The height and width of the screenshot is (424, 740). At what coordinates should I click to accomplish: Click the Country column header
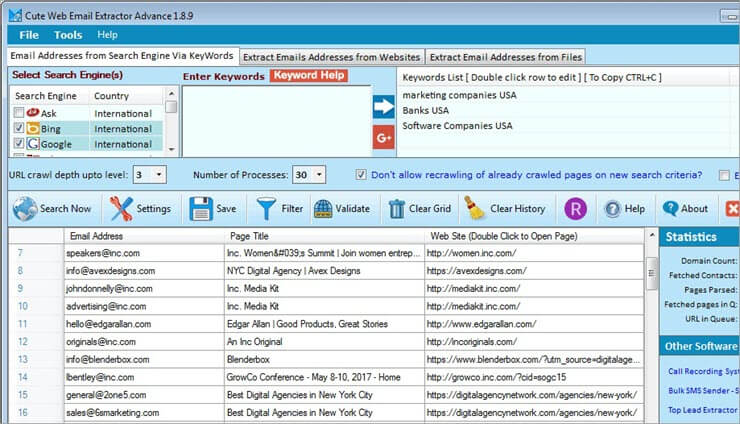click(126, 96)
